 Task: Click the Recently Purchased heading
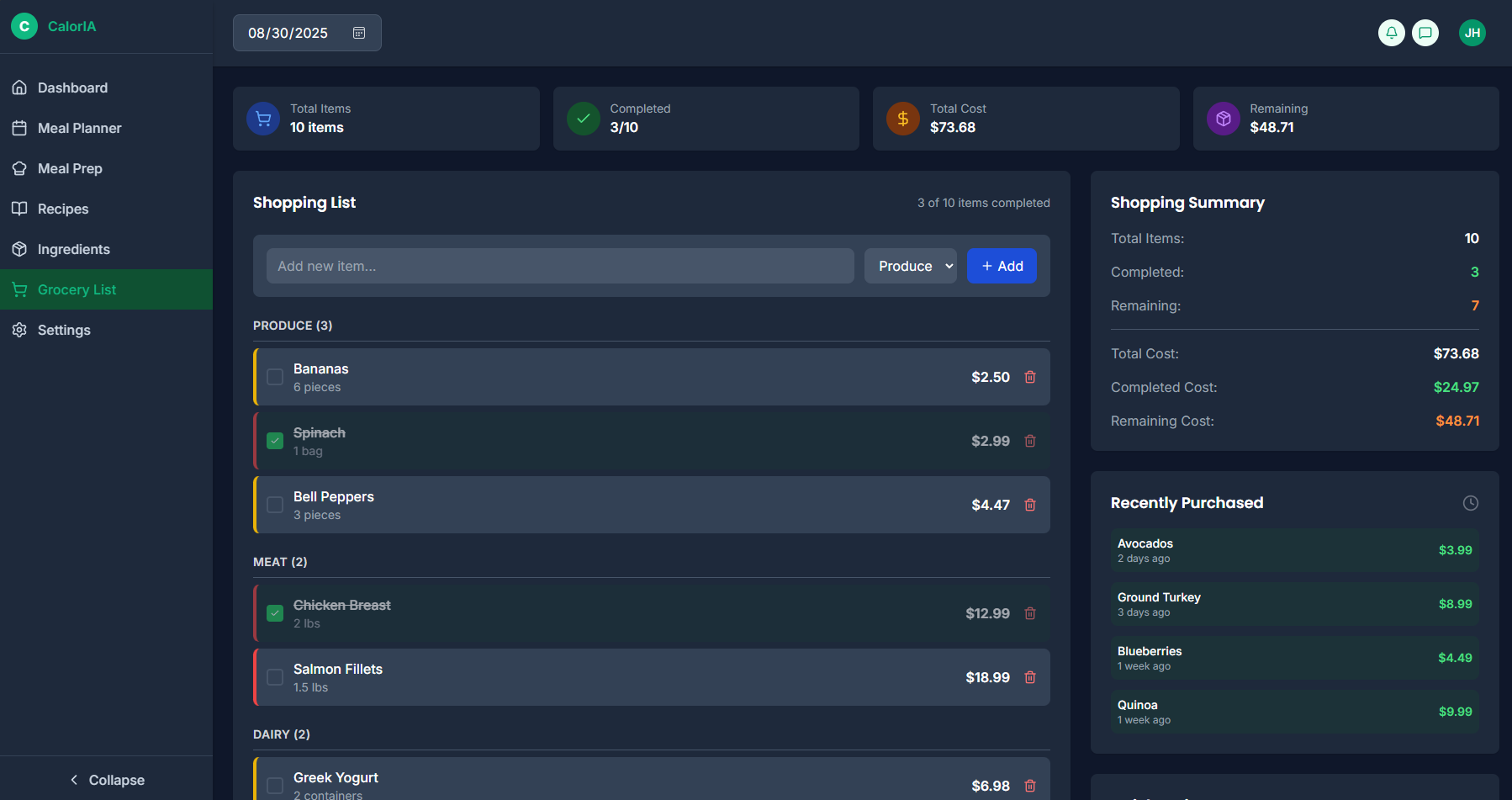[1187, 503]
